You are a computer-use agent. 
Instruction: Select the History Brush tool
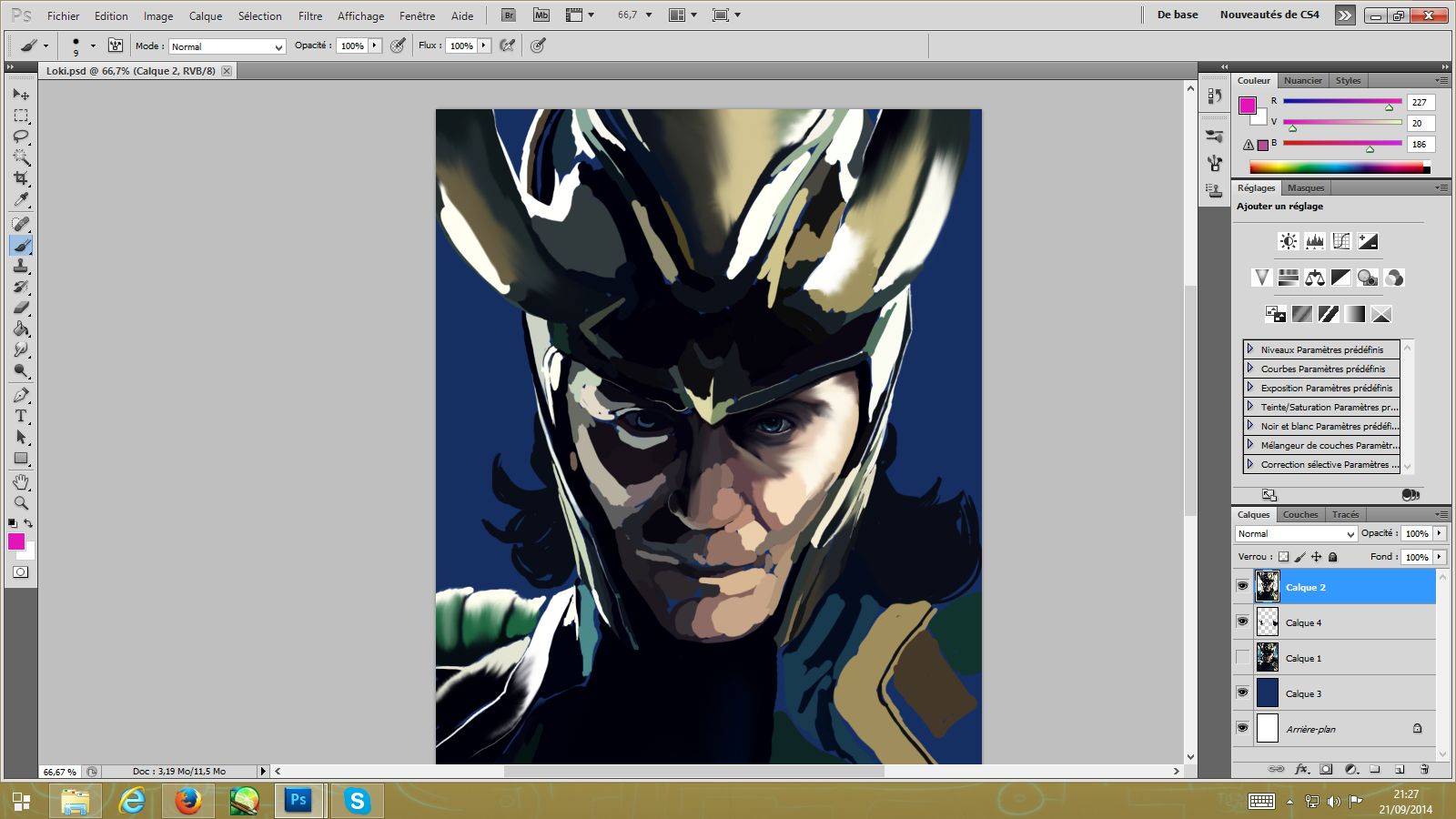tap(21, 287)
